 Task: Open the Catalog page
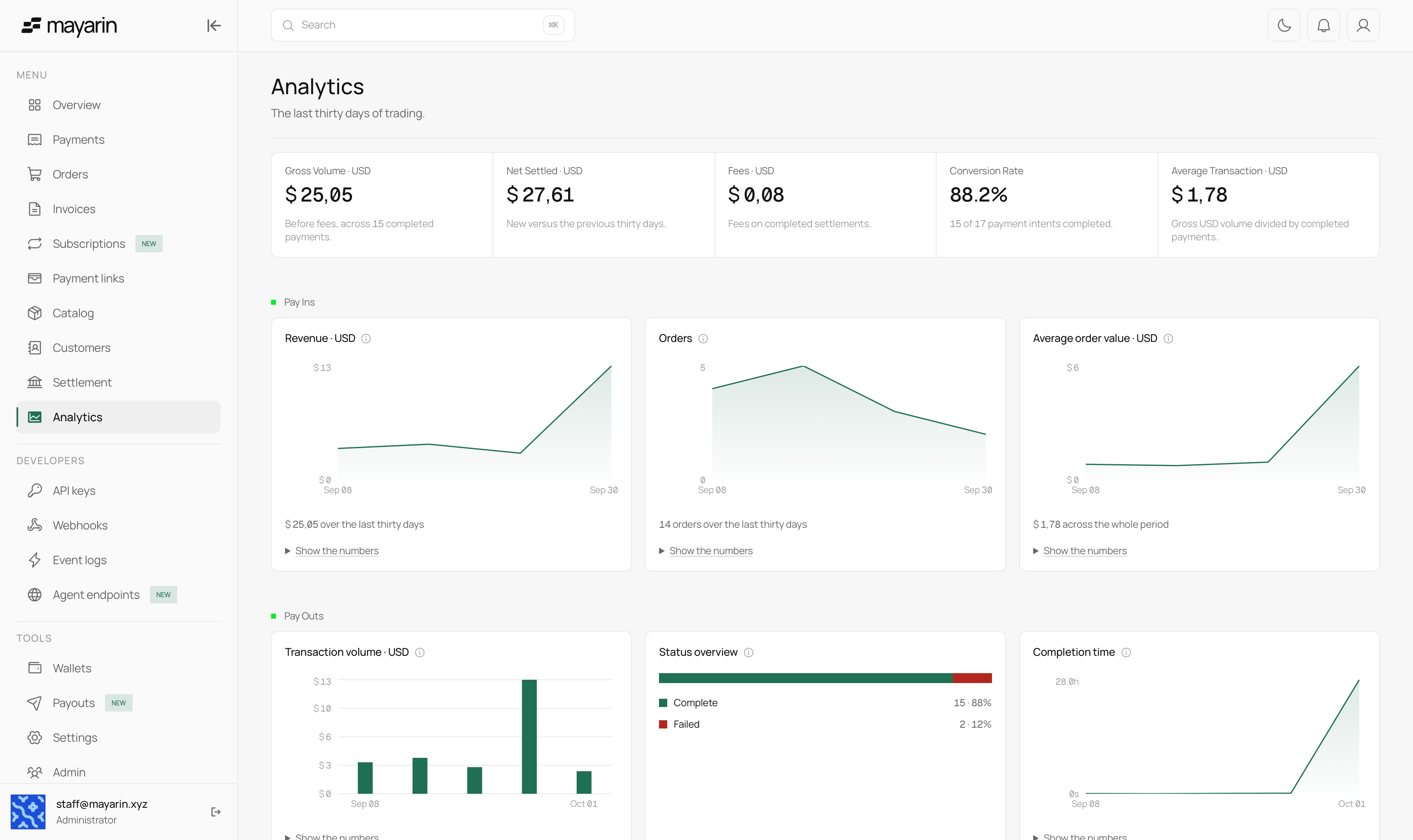tap(118, 313)
